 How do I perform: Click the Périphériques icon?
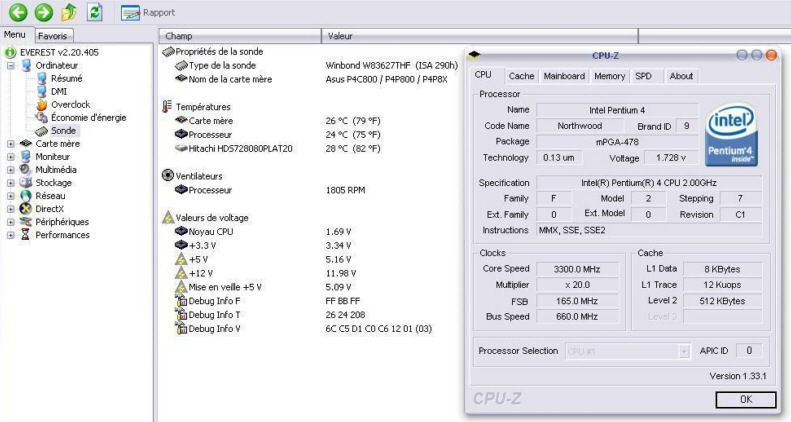tap(25, 222)
